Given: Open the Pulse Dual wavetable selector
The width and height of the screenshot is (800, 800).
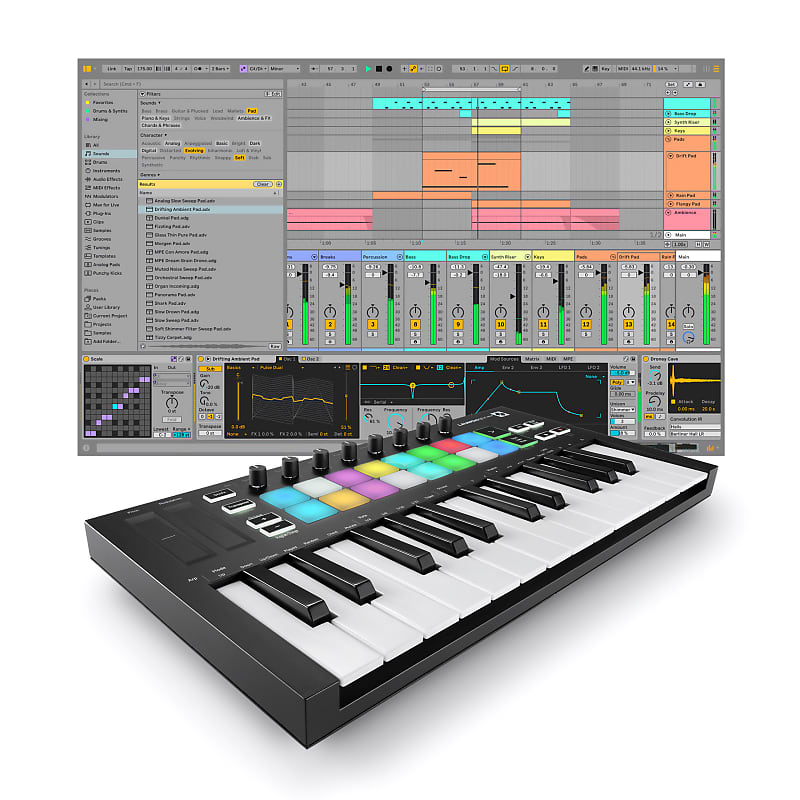Looking at the screenshot, I should (270, 369).
